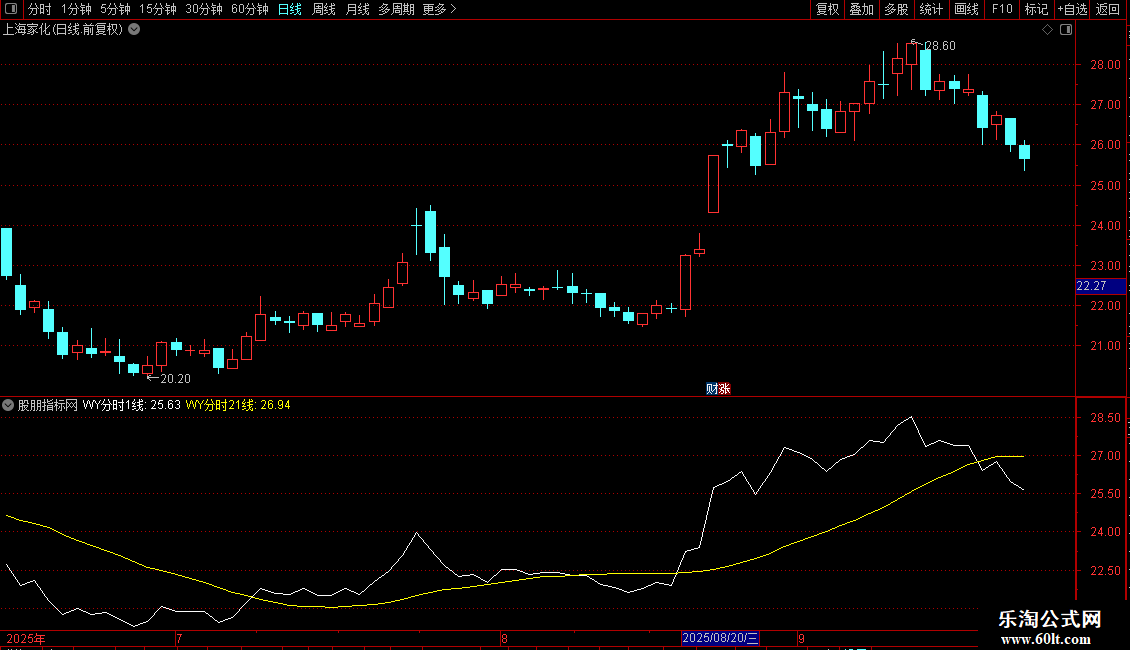1130x650 pixels.
Task: Select the 1分钟 period tab
Action: 76,9
